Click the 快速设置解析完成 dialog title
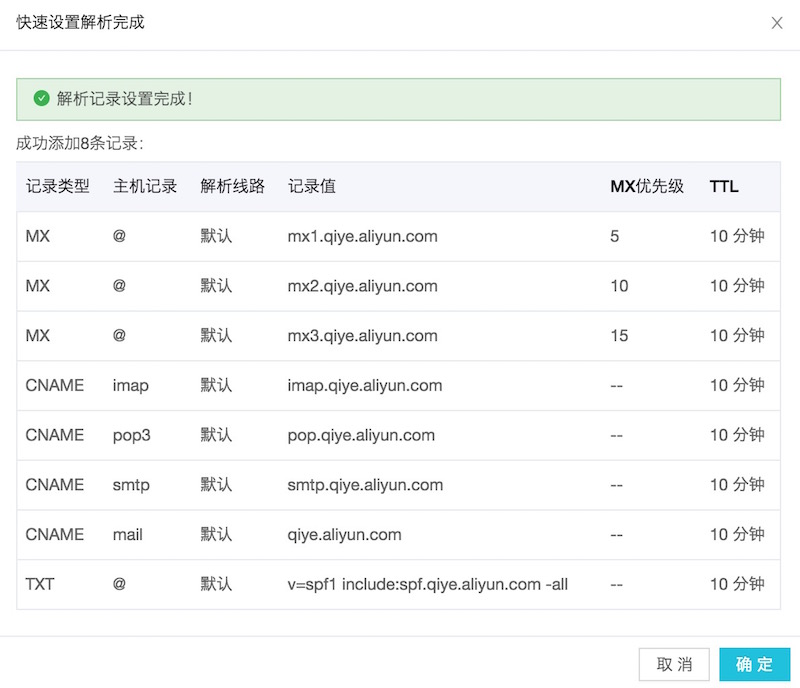 [x=80, y=22]
